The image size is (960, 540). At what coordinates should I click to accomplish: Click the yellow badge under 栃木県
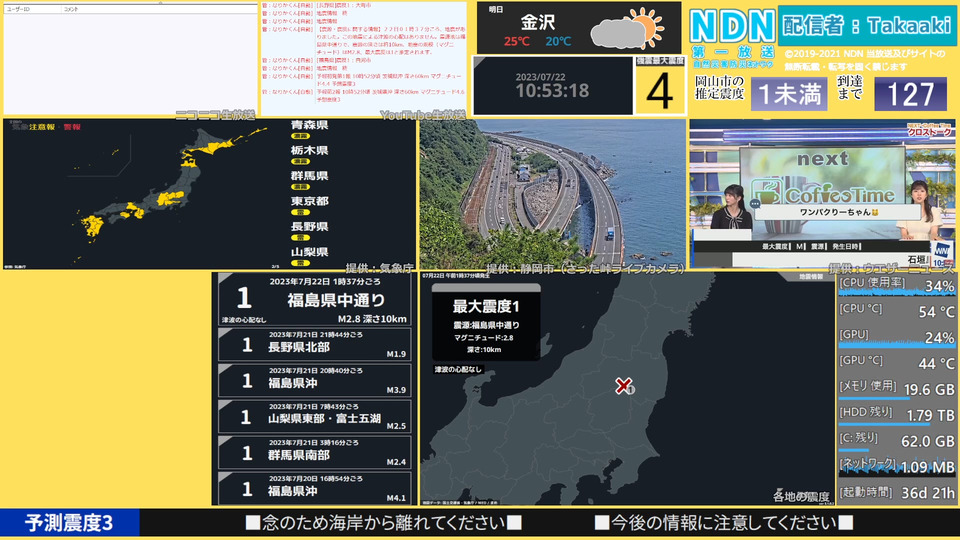(x=300, y=162)
